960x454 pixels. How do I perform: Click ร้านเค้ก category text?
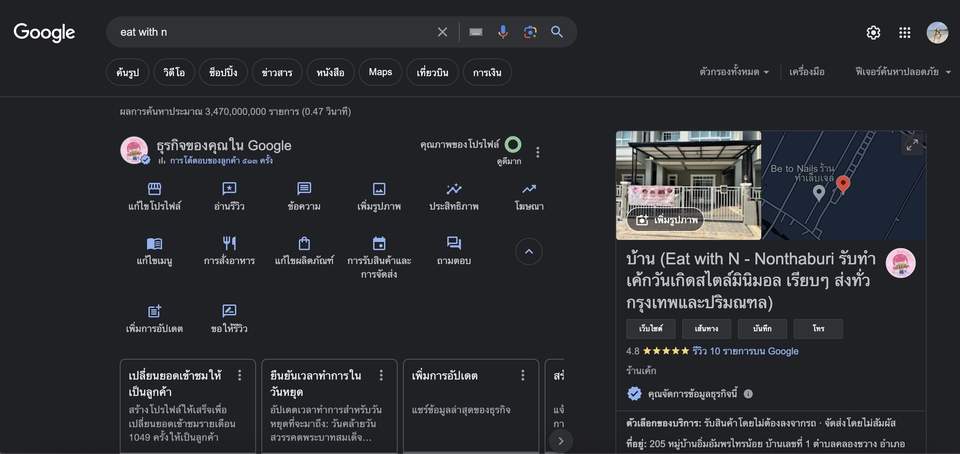[x=641, y=371]
